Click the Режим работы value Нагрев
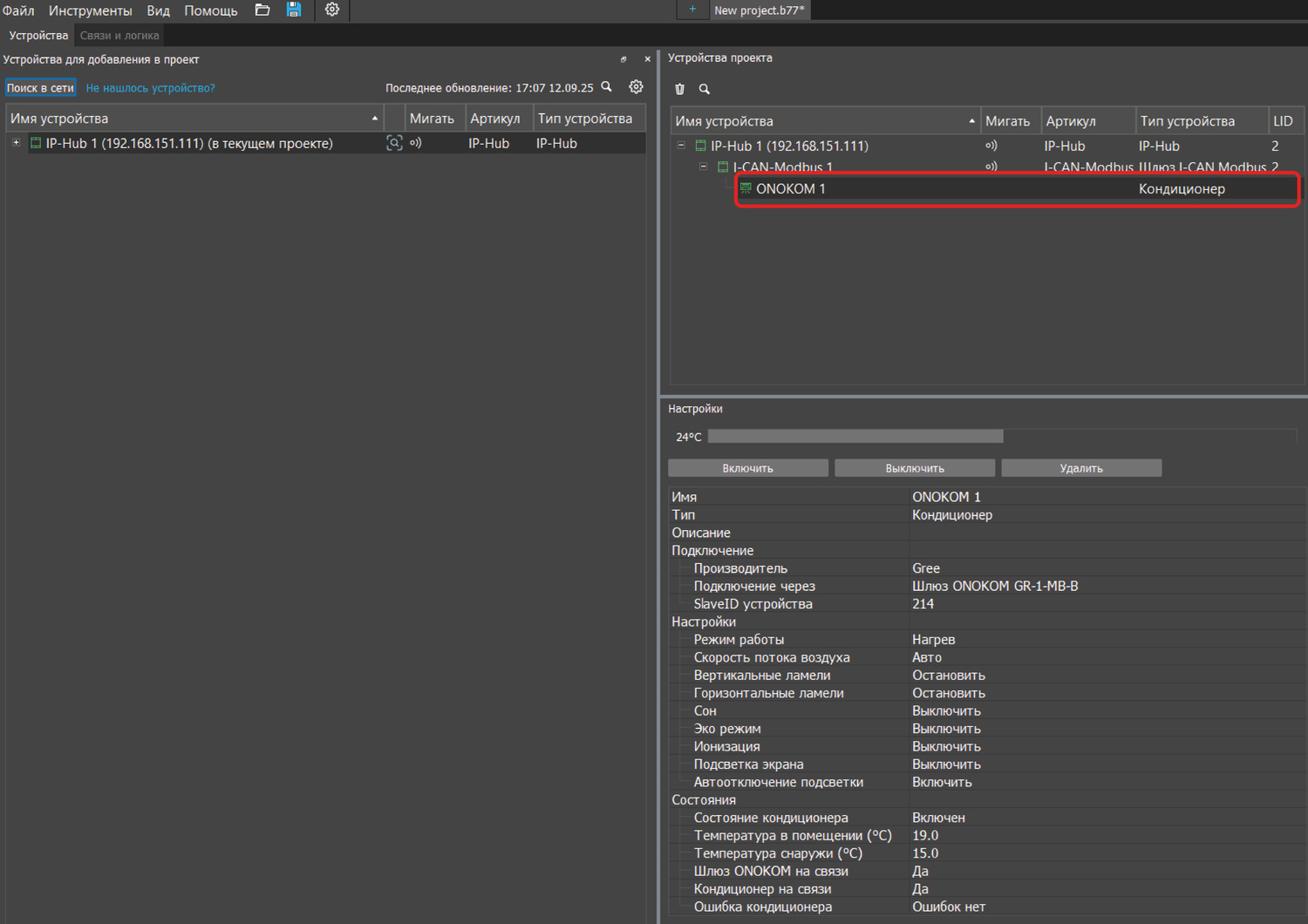The image size is (1308, 924). point(933,640)
